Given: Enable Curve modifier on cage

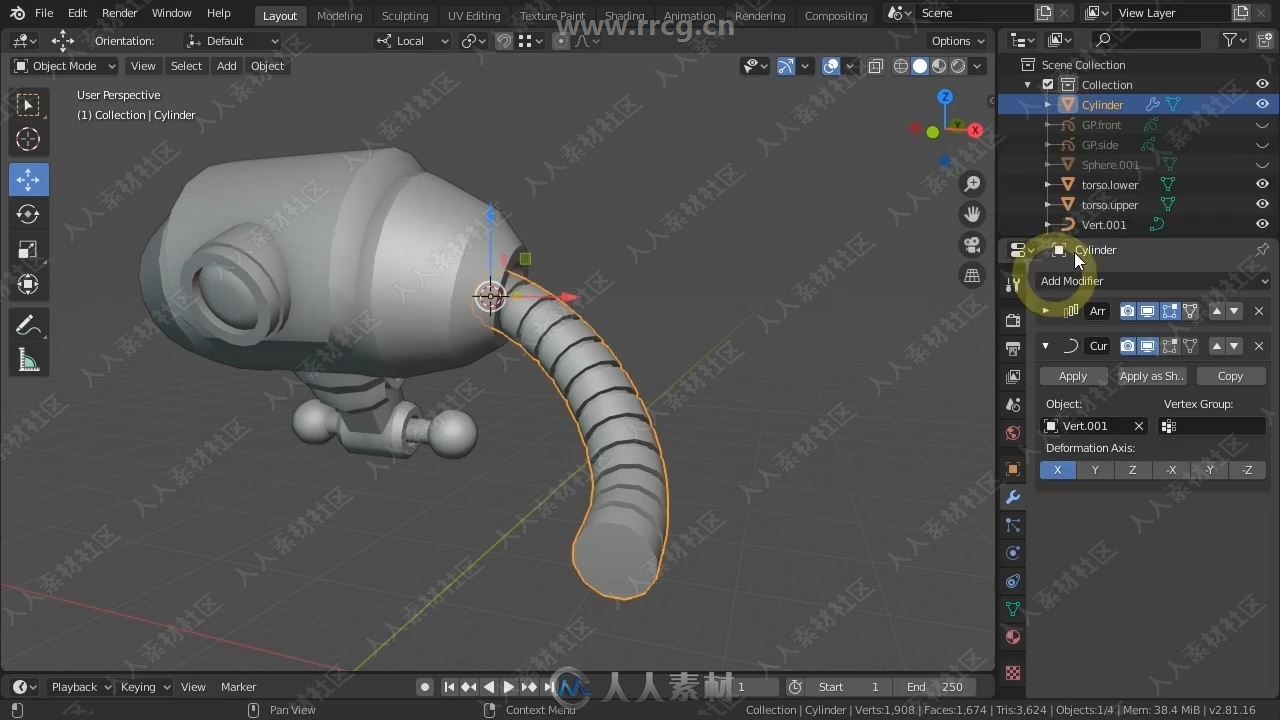Looking at the screenshot, I should coord(1190,346).
